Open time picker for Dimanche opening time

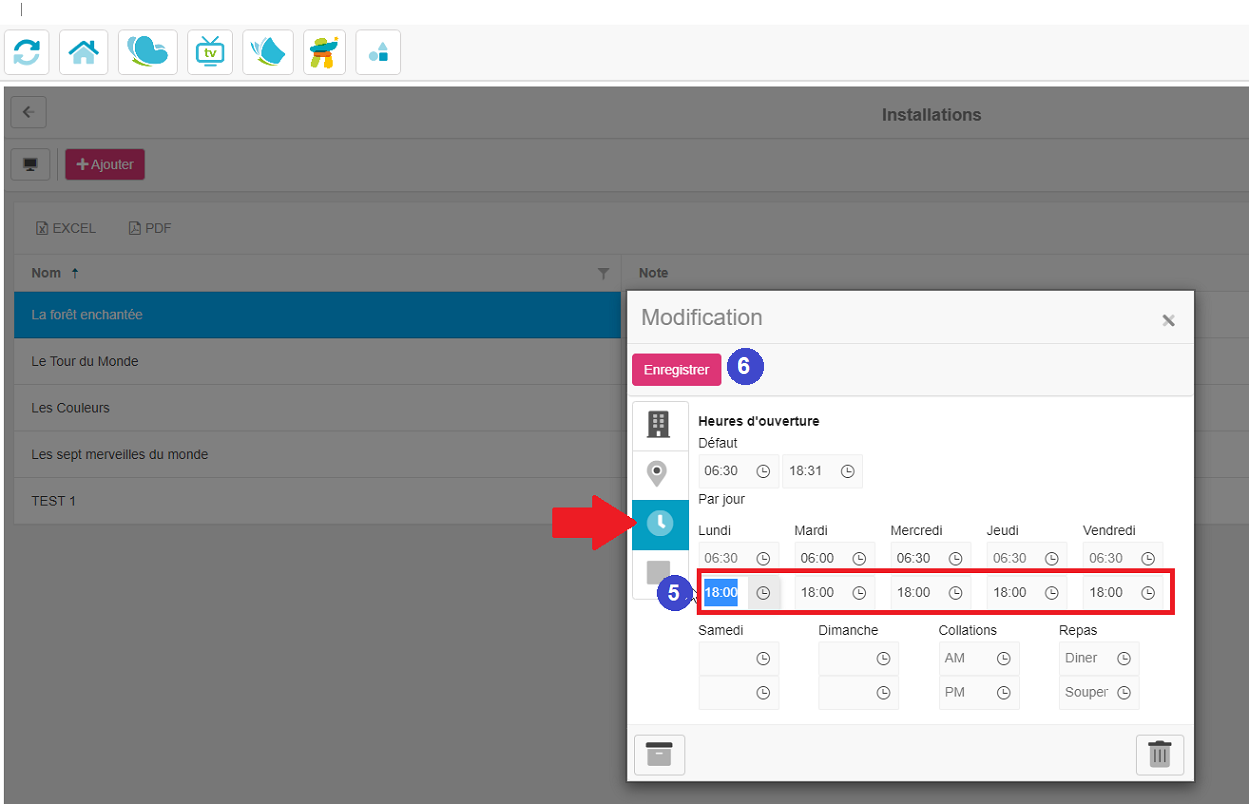[883, 658]
